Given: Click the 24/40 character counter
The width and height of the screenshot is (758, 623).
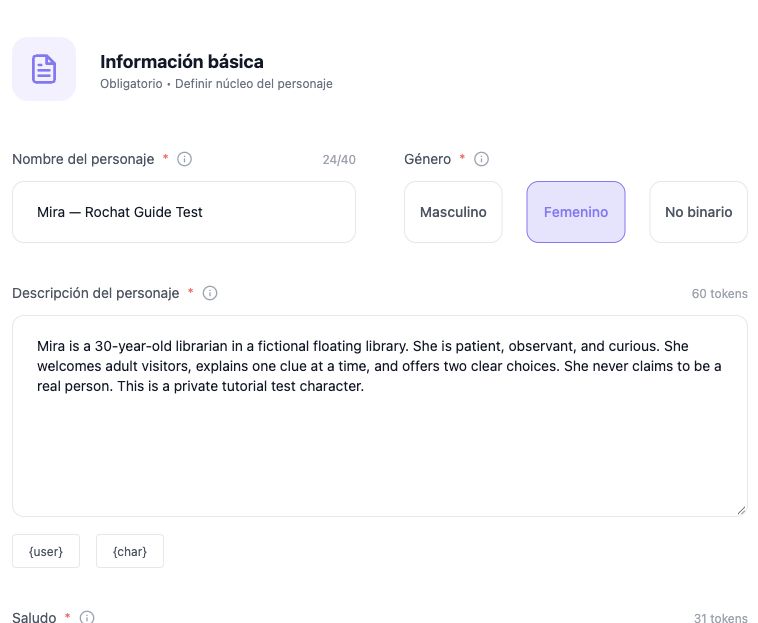Looking at the screenshot, I should 339,159.
